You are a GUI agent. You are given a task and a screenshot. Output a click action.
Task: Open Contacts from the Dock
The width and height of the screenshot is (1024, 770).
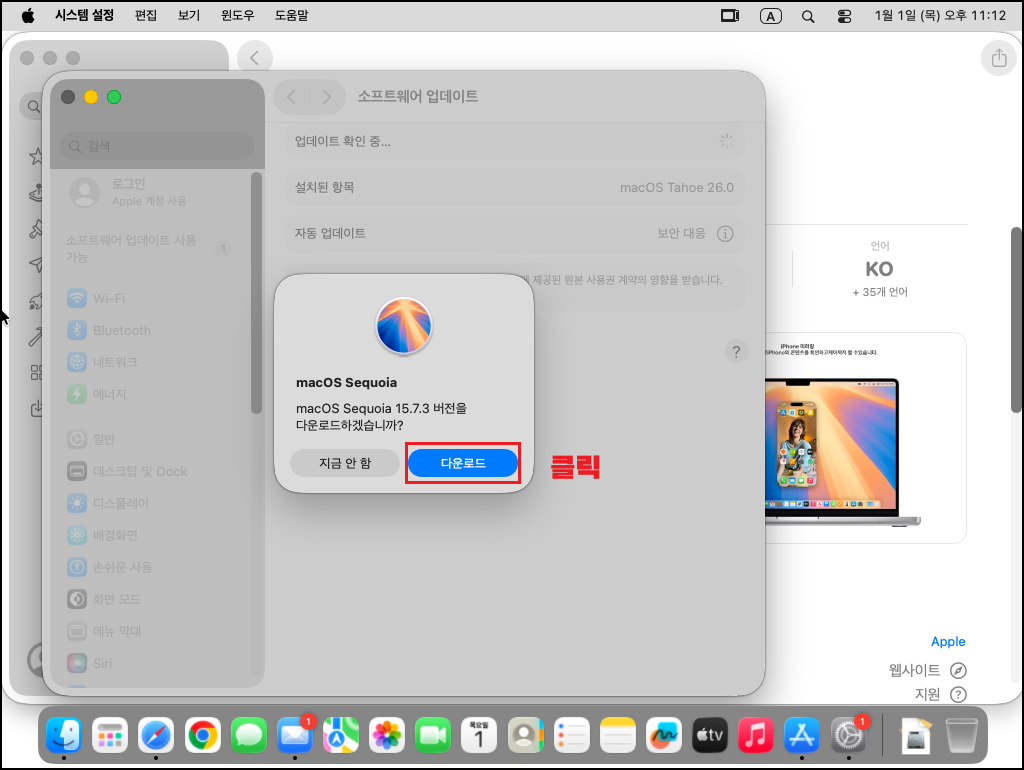(x=526, y=735)
